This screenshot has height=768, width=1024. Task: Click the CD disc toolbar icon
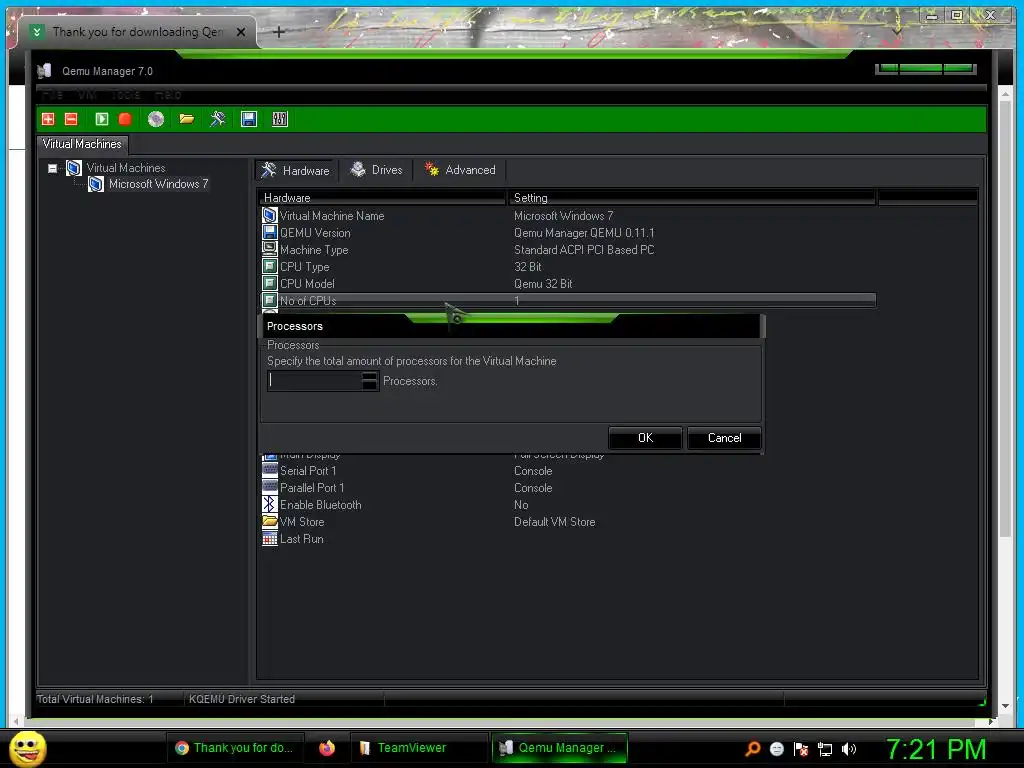[x=155, y=119]
